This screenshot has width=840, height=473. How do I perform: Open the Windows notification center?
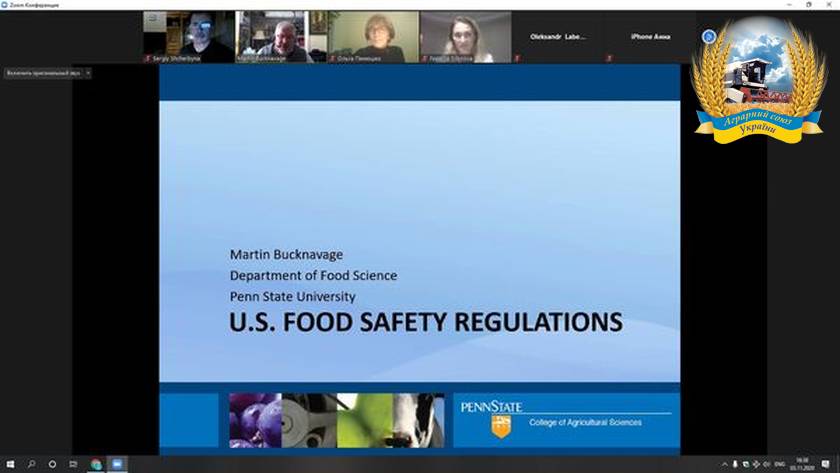(826, 464)
